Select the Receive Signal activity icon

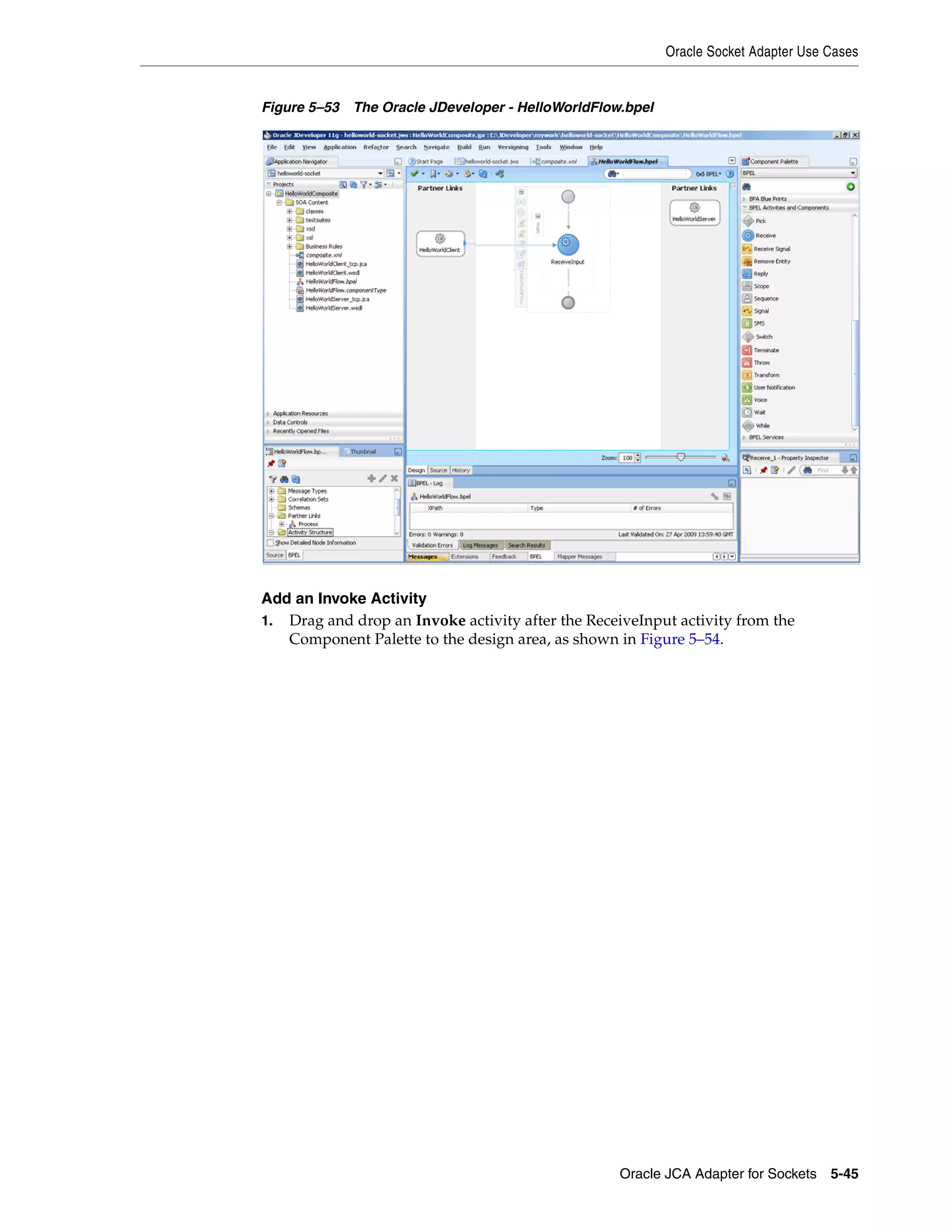pos(747,249)
